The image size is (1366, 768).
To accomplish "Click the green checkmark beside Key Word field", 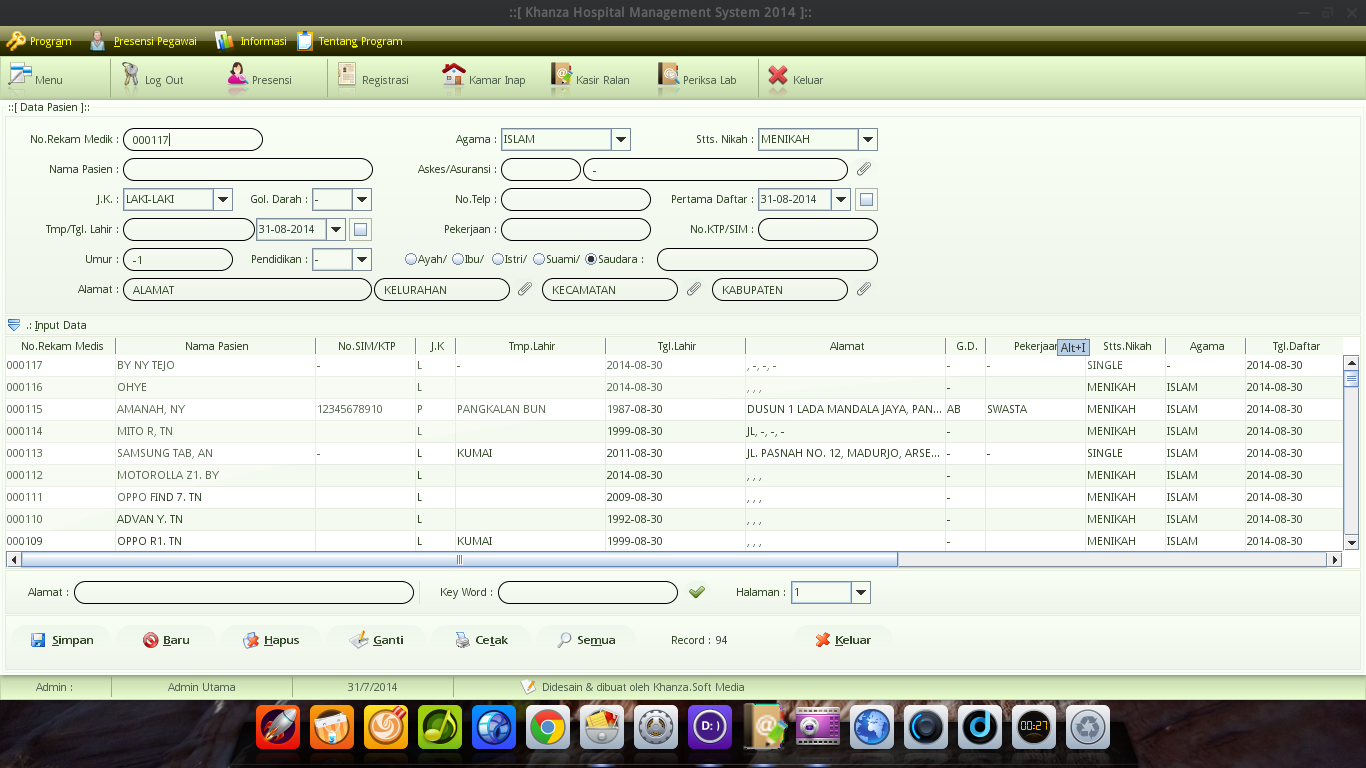I will [x=697, y=592].
